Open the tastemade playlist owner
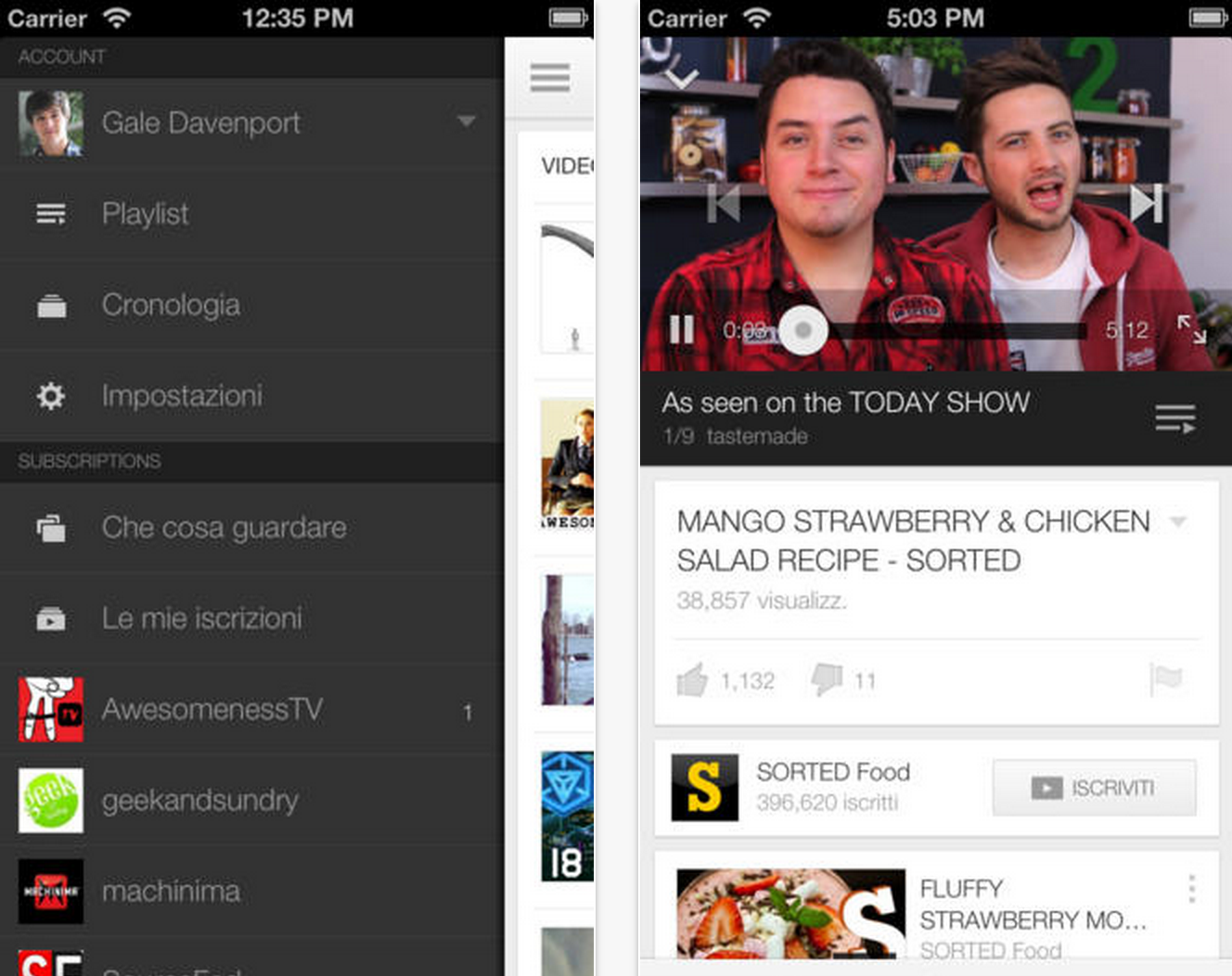The width and height of the screenshot is (1232, 976). point(757,436)
